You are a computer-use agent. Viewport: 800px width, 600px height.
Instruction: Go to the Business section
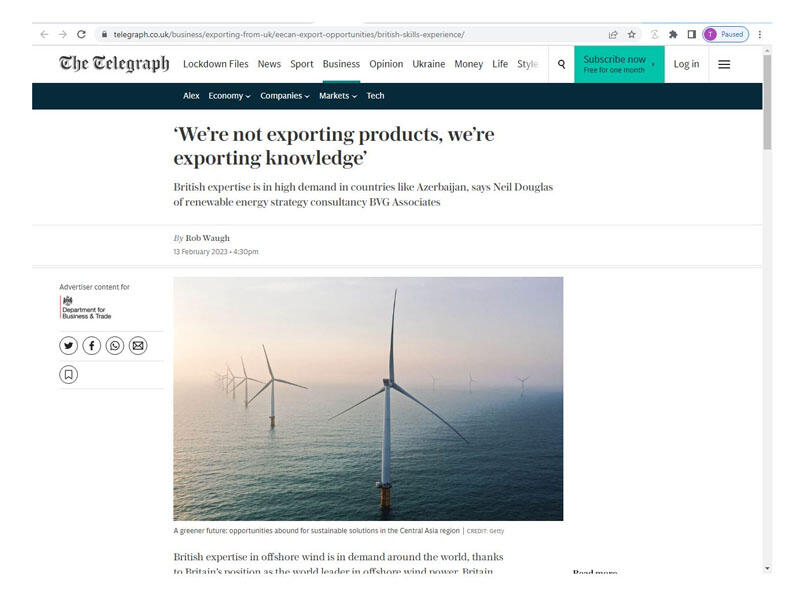point(341,64)
